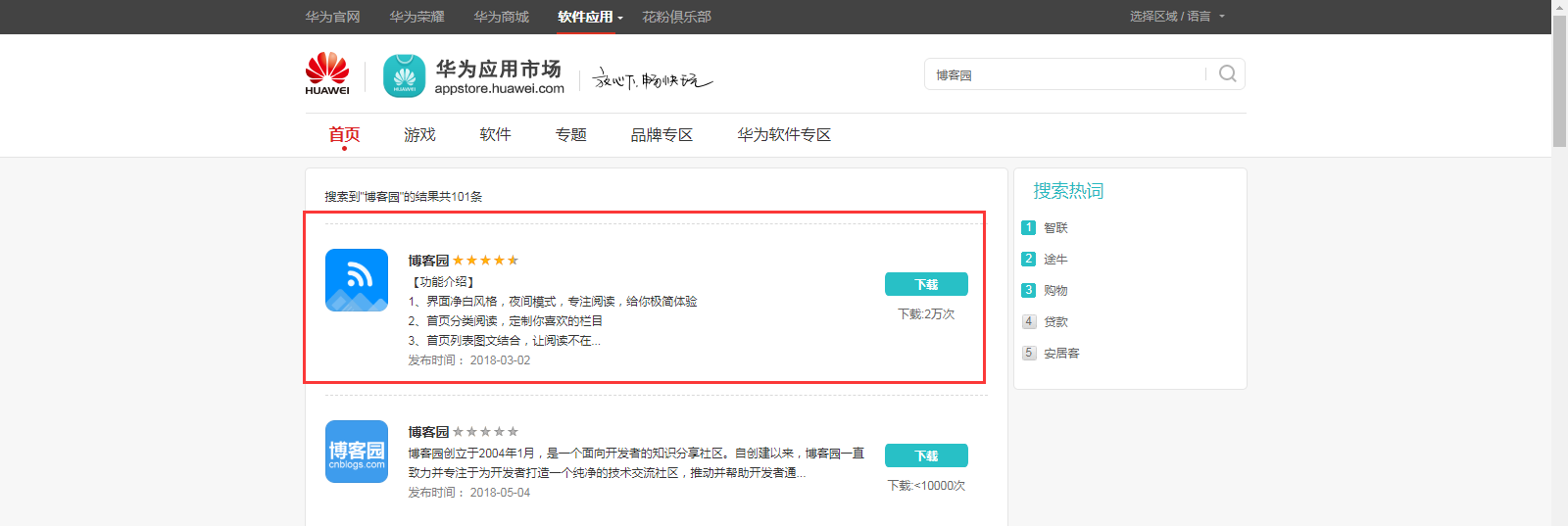Click the scrollbar up arrow
The width and height of the screenshot is (1568, 526).
[x=1559, y=7]
